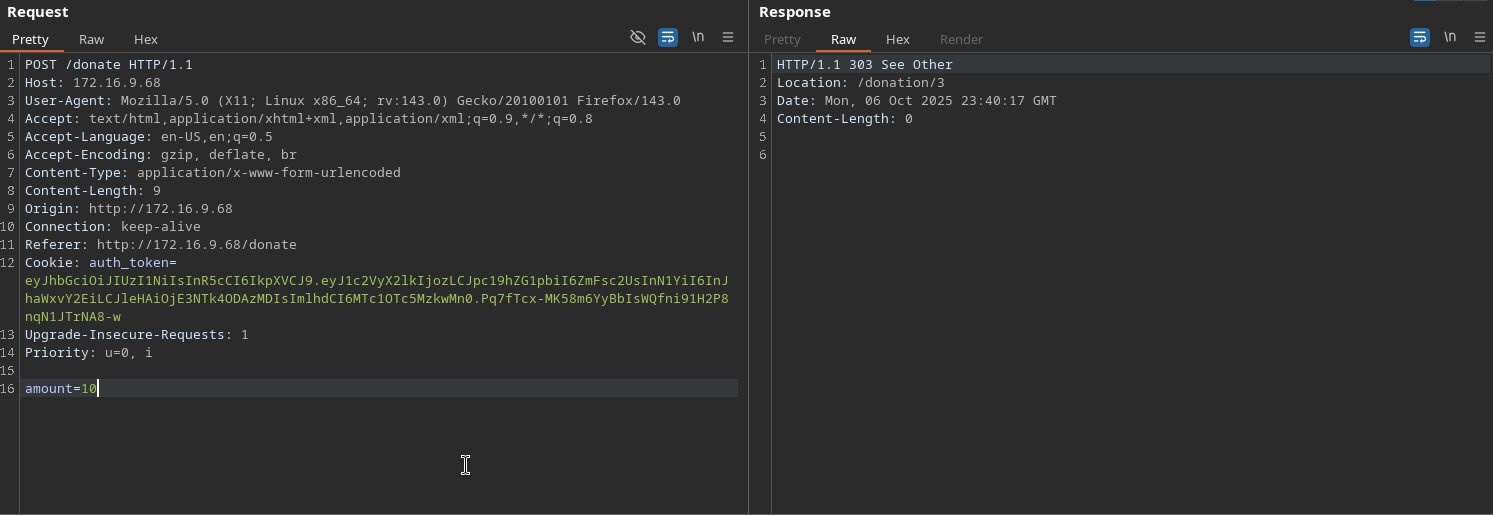
Task: Open the Request panel hamburger menu
Action: 728,37
